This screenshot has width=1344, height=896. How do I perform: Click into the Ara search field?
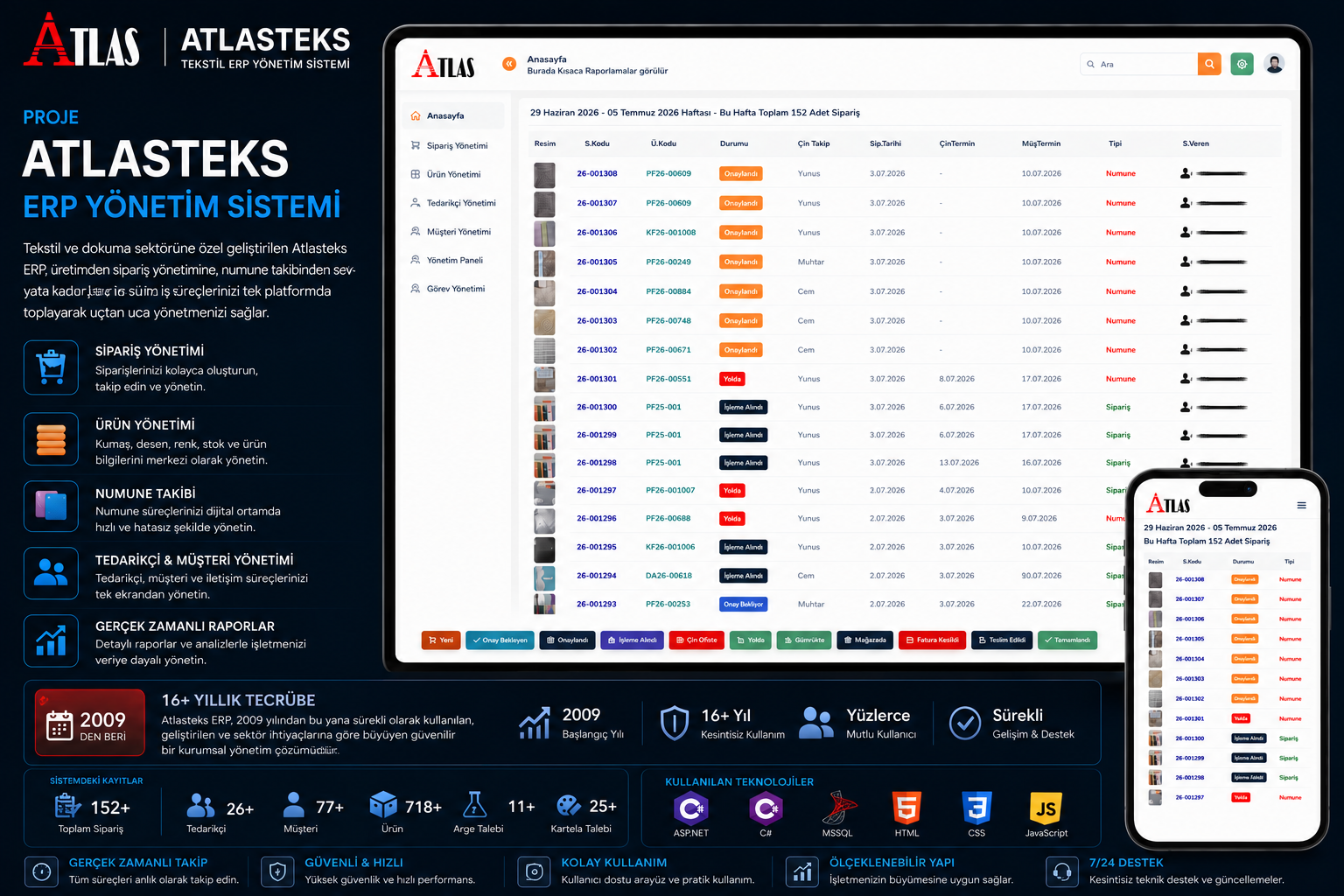coord(1139,64)
